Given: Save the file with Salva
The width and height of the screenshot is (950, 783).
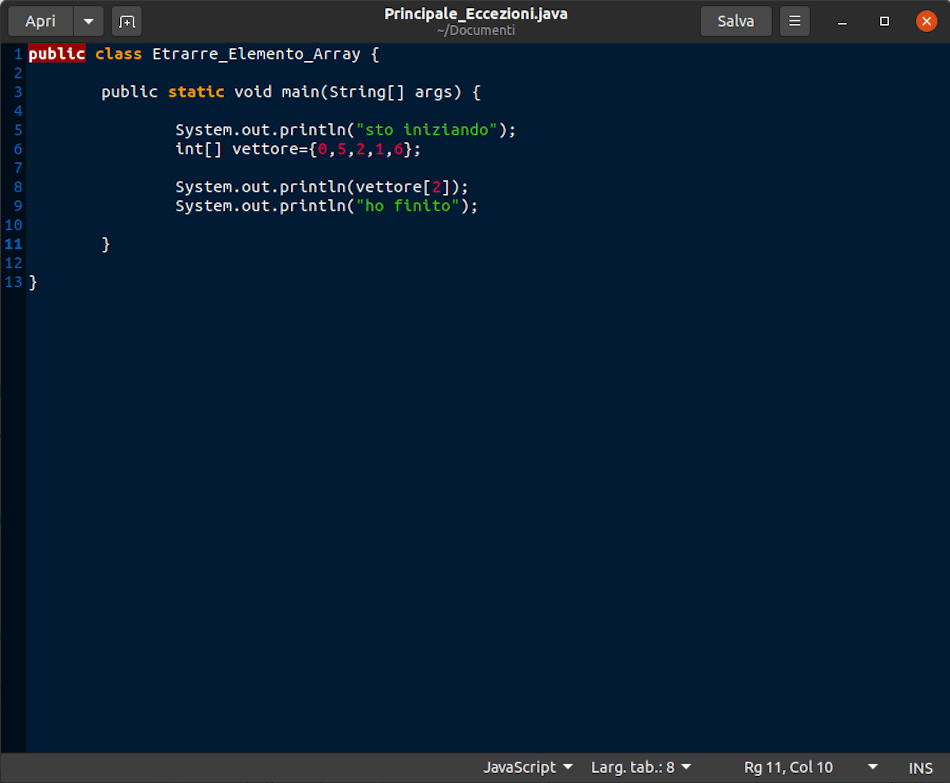Looking at the screenshot, I should [x=736, y=21].
